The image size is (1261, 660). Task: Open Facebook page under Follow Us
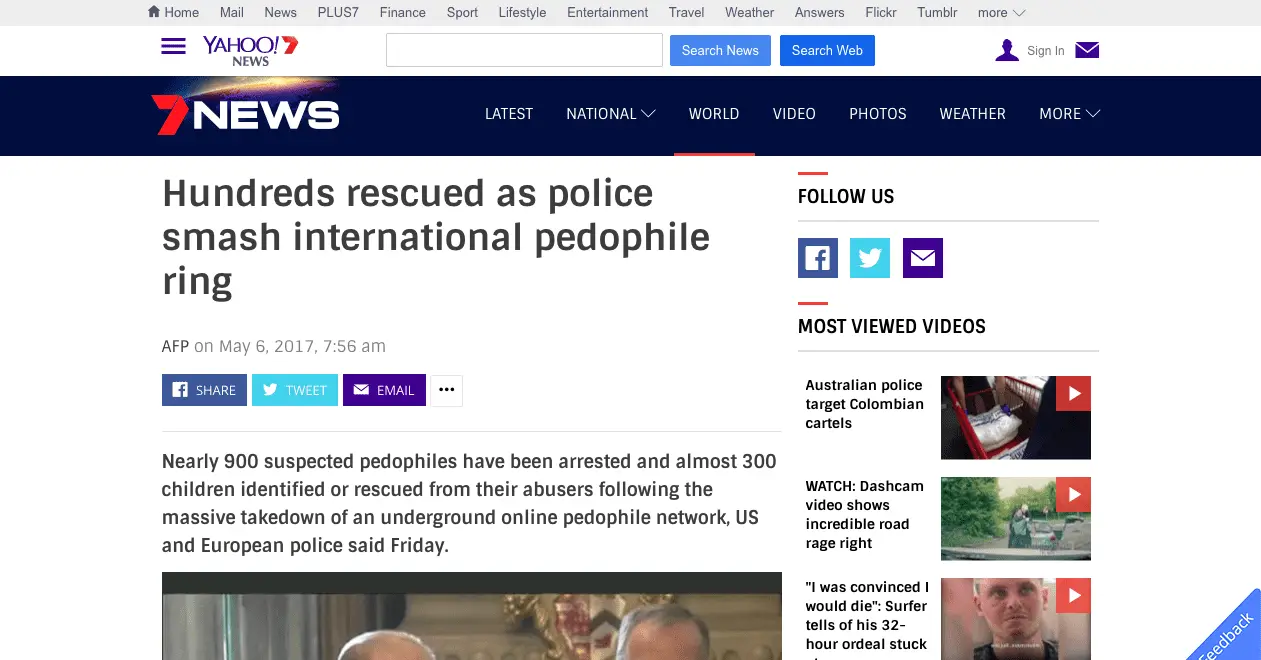coord(817,258)
